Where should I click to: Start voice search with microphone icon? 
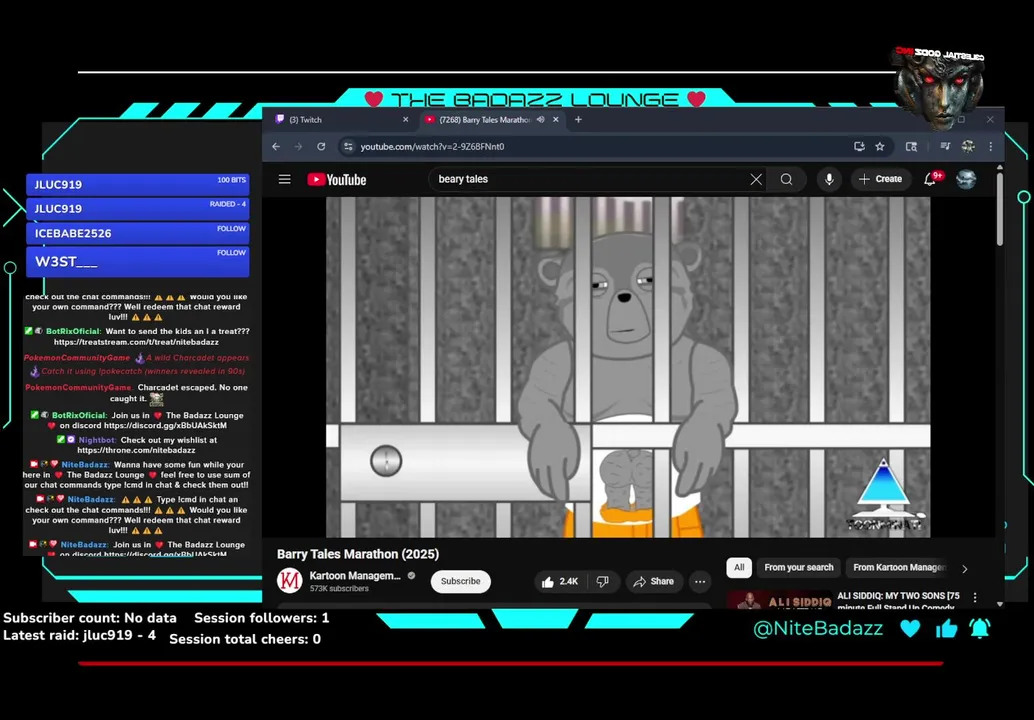(829, 179)
